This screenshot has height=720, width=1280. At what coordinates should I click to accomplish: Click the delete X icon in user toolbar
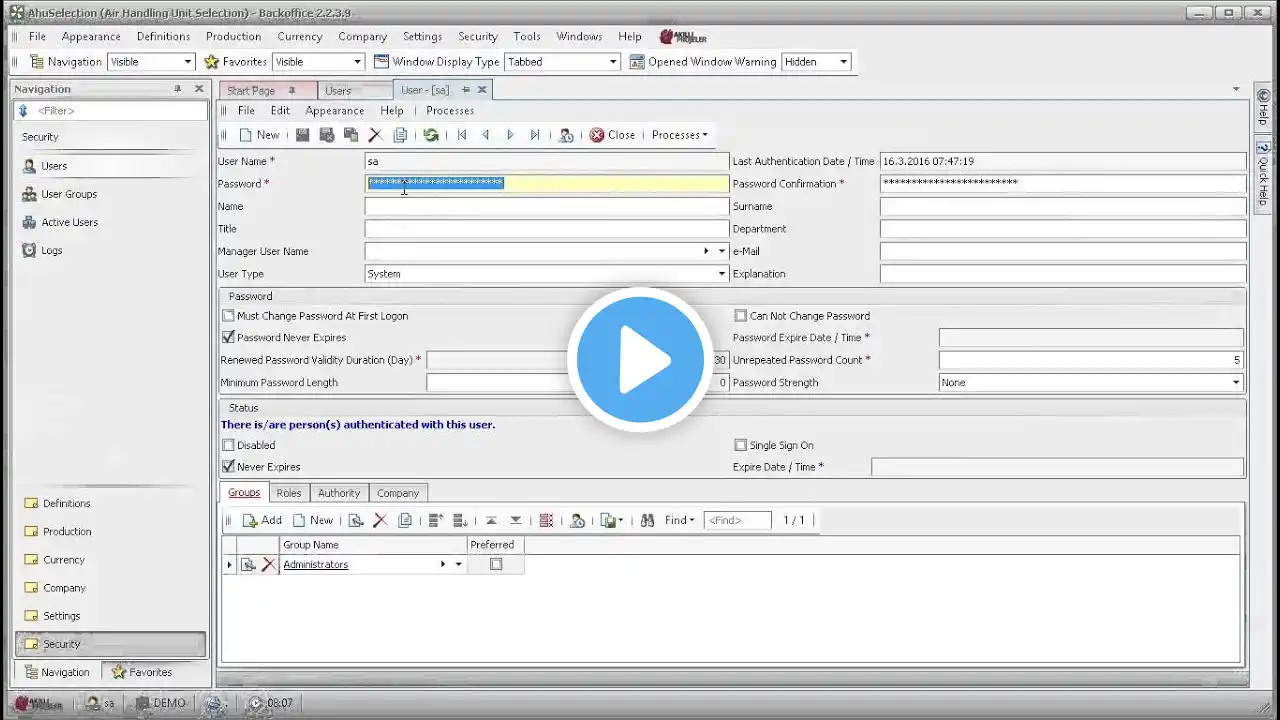375,135
